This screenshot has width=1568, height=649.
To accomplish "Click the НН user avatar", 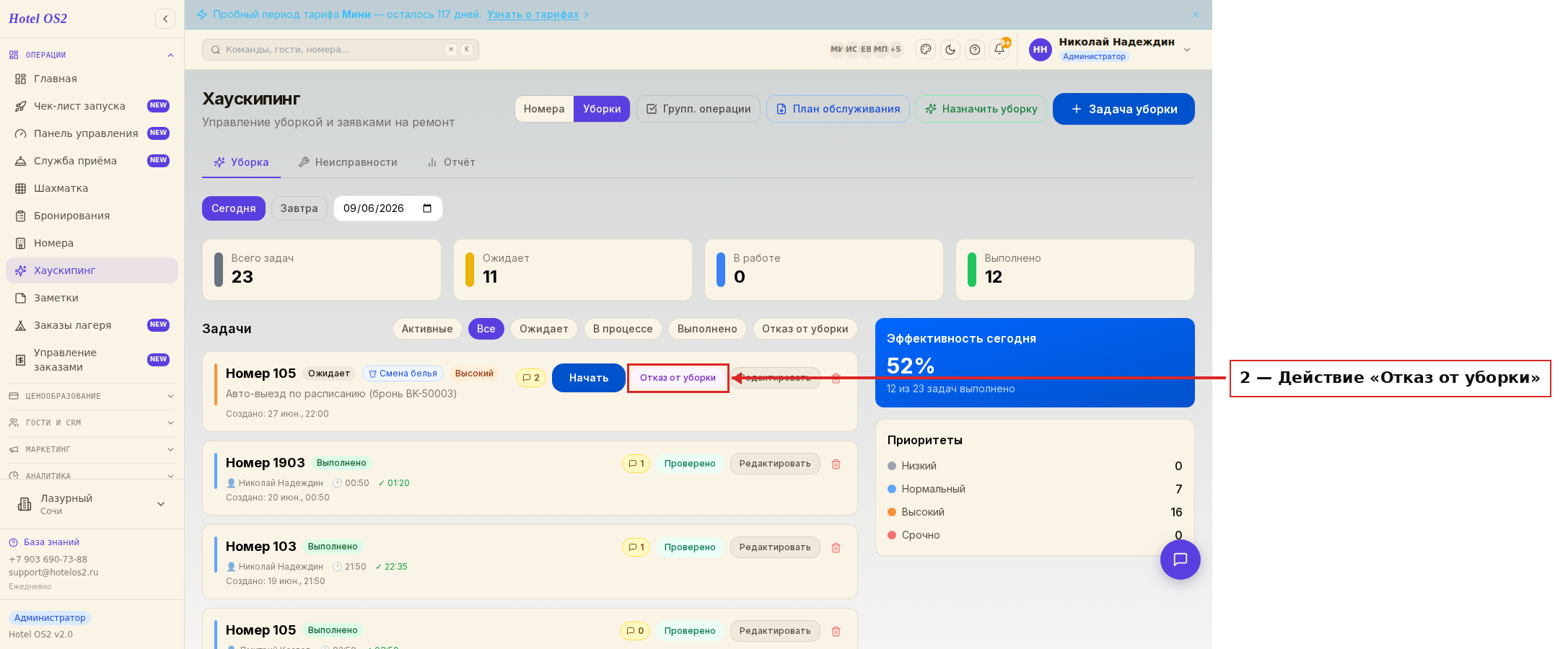I will pos(1040,49).
